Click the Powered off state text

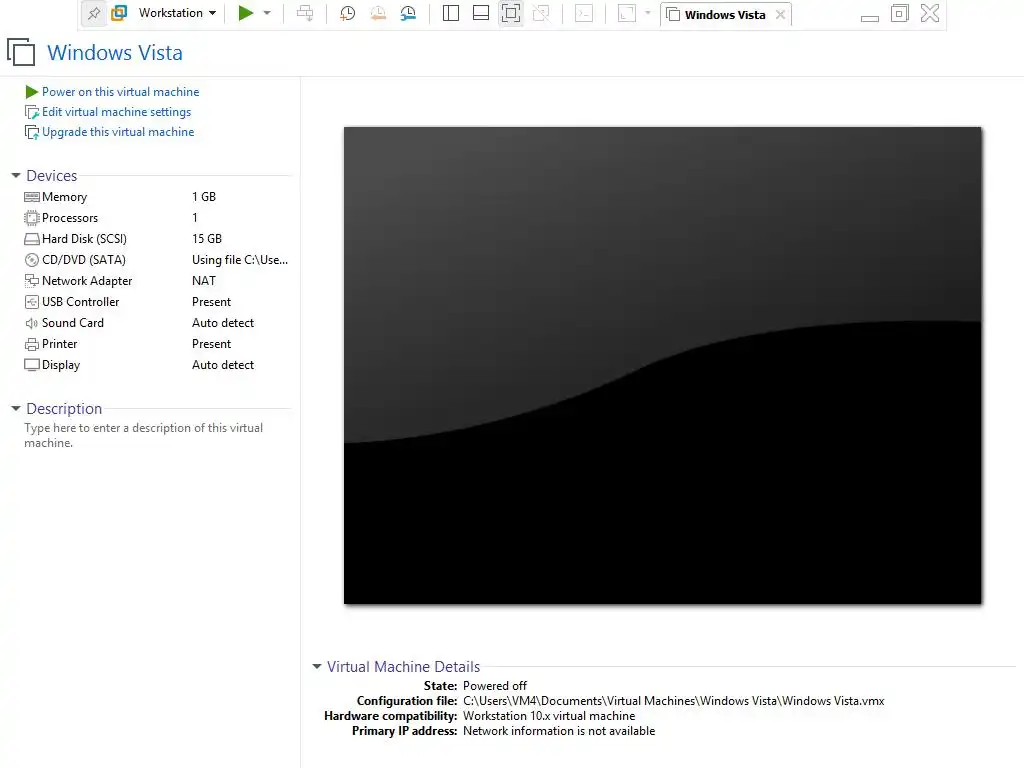point(494,686)
